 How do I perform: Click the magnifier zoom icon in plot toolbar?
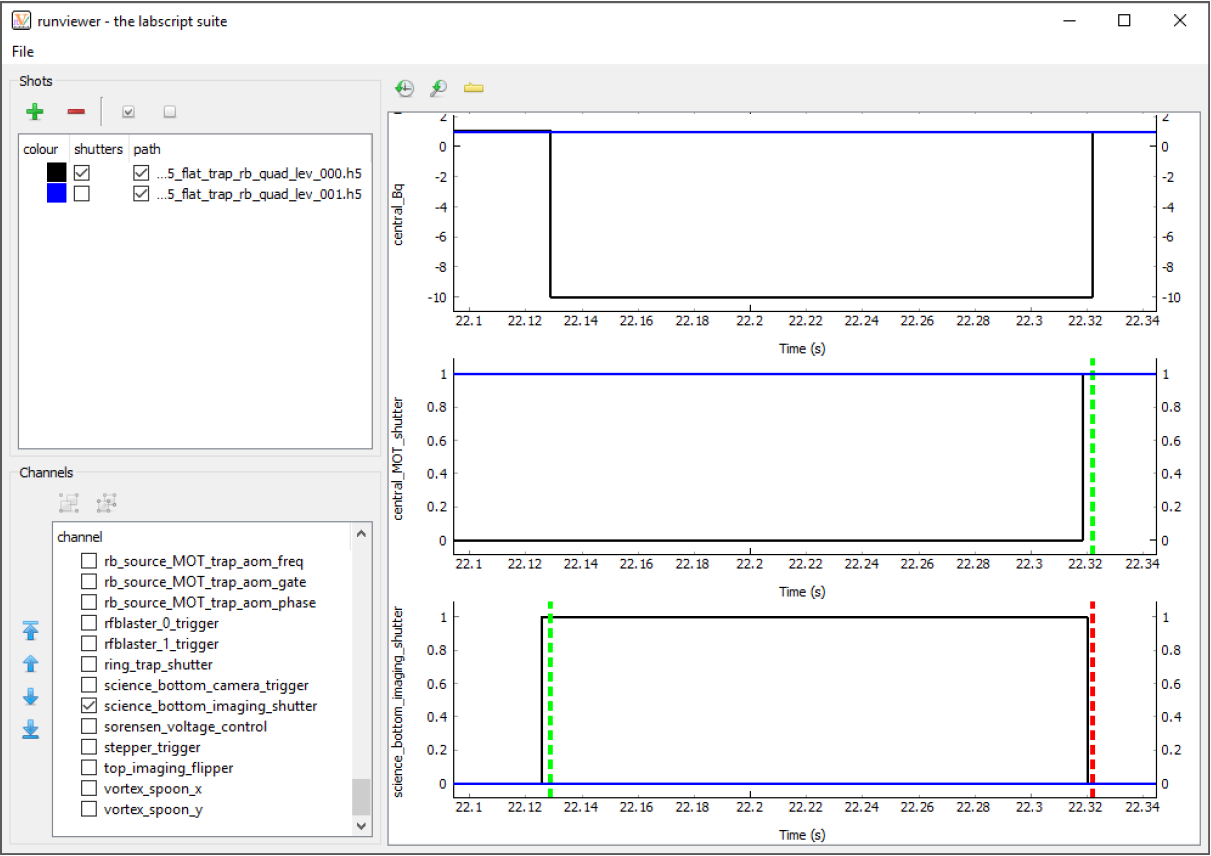(x=438, y=88)
